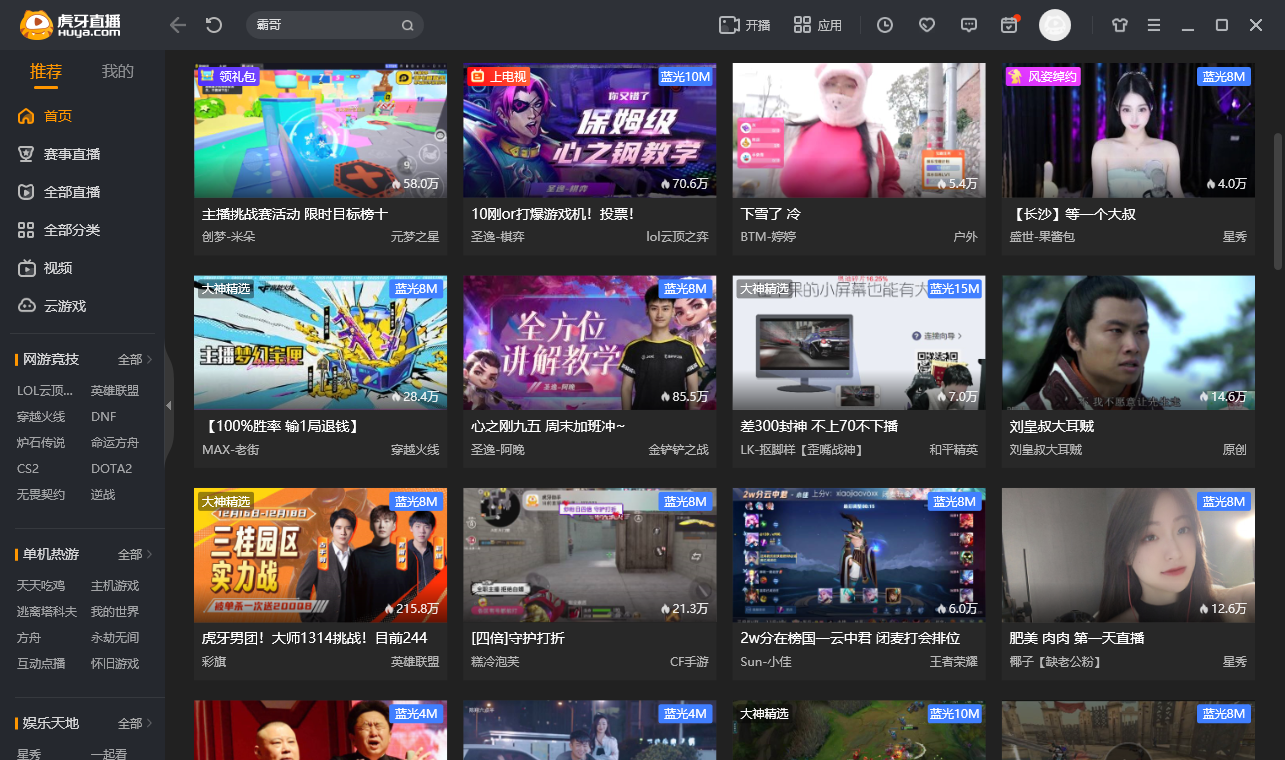Open the DNF category link
Viewport: 1285px width, 760px height.
pyautogui.click(x=104, y=417)
